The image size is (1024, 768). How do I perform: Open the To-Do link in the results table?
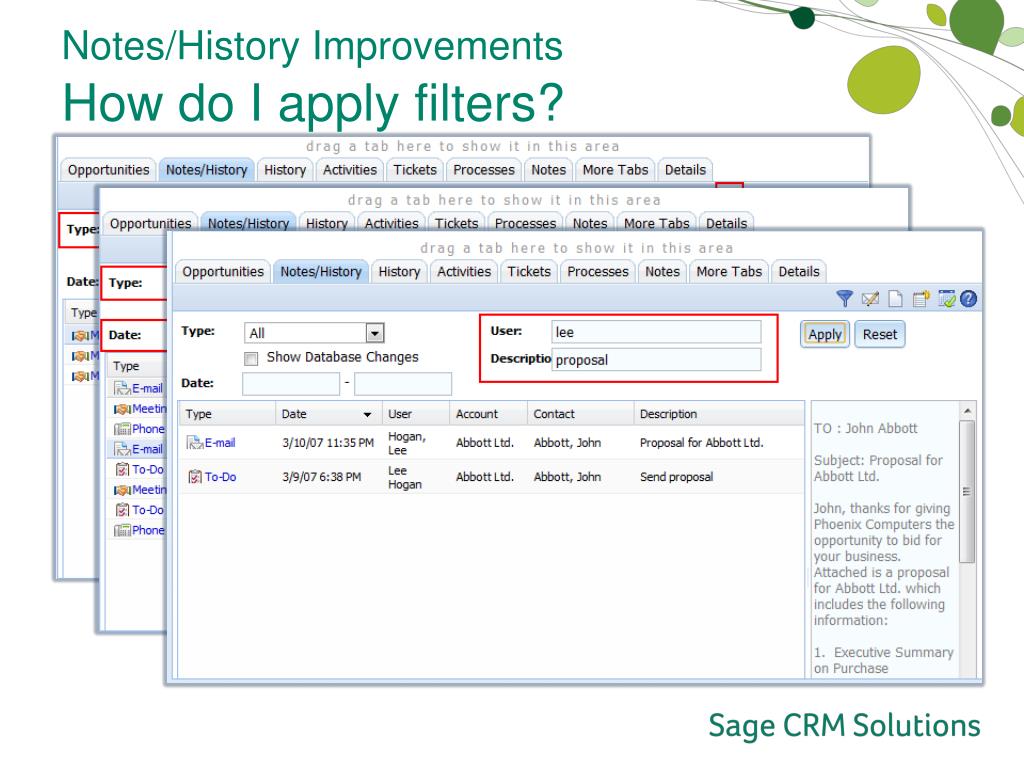(221, 477)
